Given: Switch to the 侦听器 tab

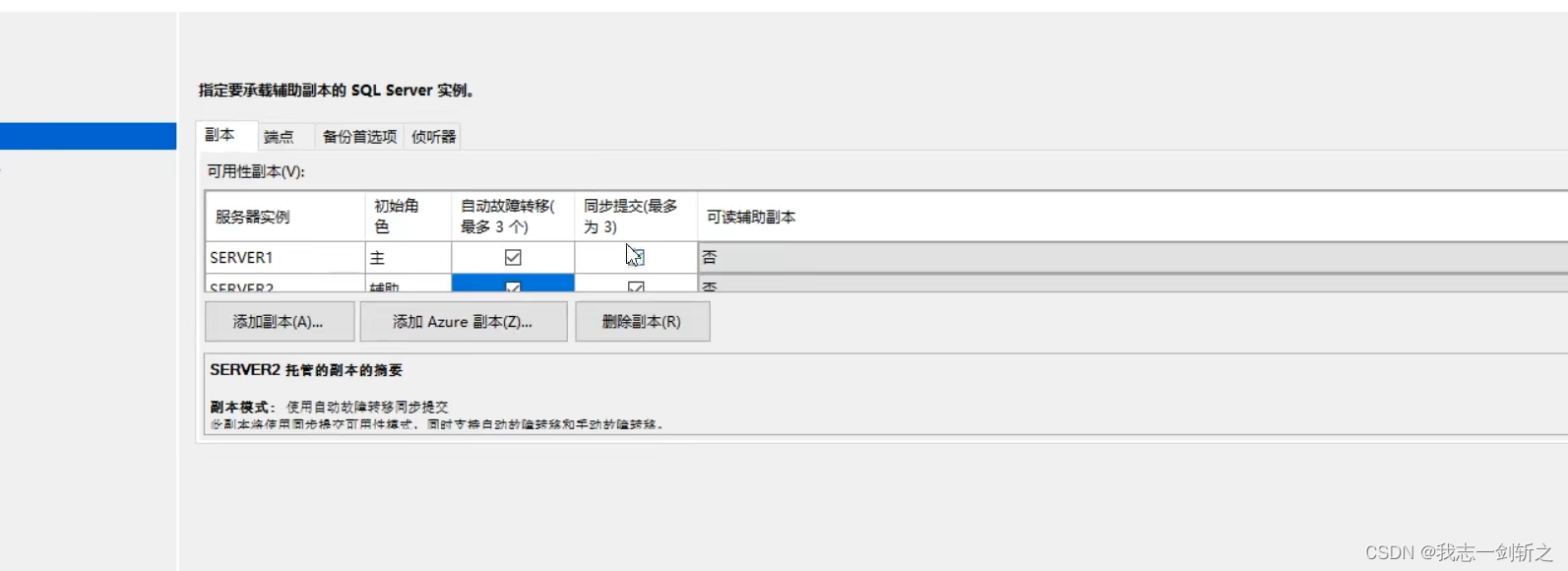Looking at the screenshot, I should pyautogui.click(x=433, y=137).
